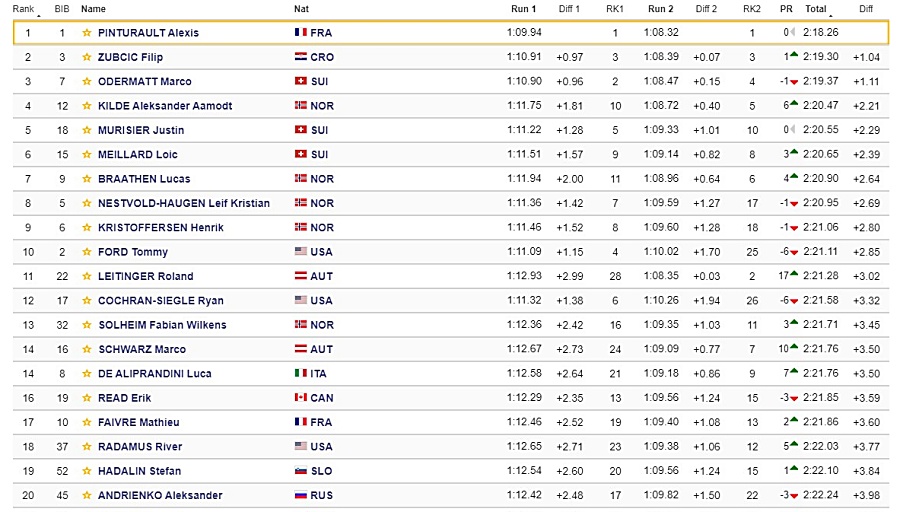Click the Slovenian flag next to SLO
The image size is (900, 512).
point(301,470)
